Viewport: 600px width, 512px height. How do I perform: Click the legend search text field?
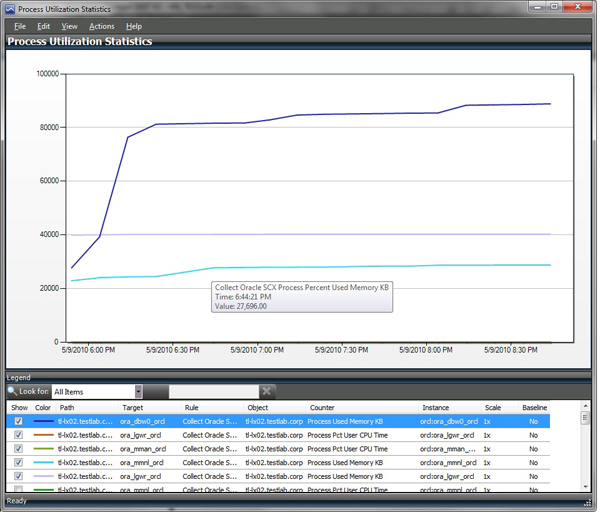(x=213, y=392)
